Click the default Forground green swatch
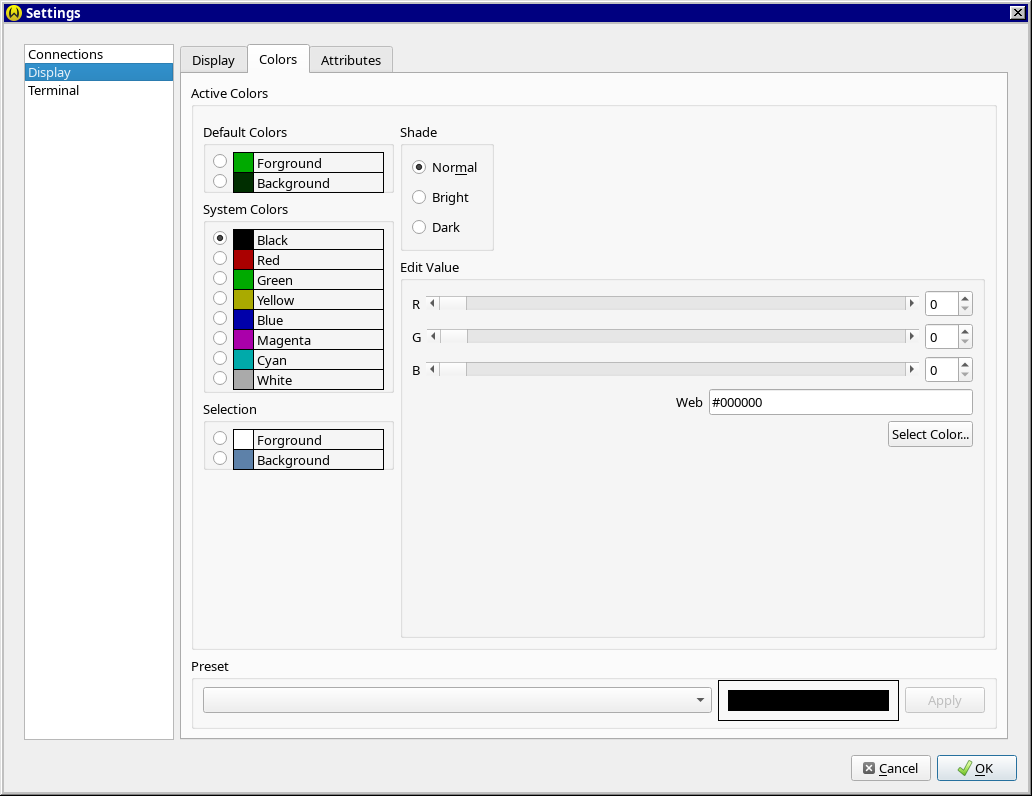This screenshot has width=1032, height=796. pos(243,163)
